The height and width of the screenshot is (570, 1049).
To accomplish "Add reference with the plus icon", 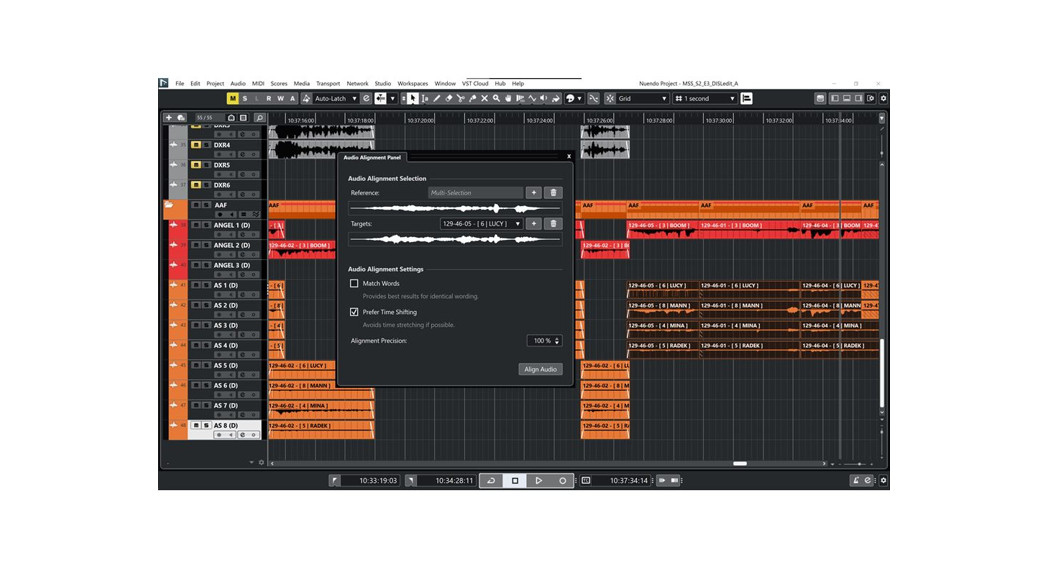I will coord(533,193).
